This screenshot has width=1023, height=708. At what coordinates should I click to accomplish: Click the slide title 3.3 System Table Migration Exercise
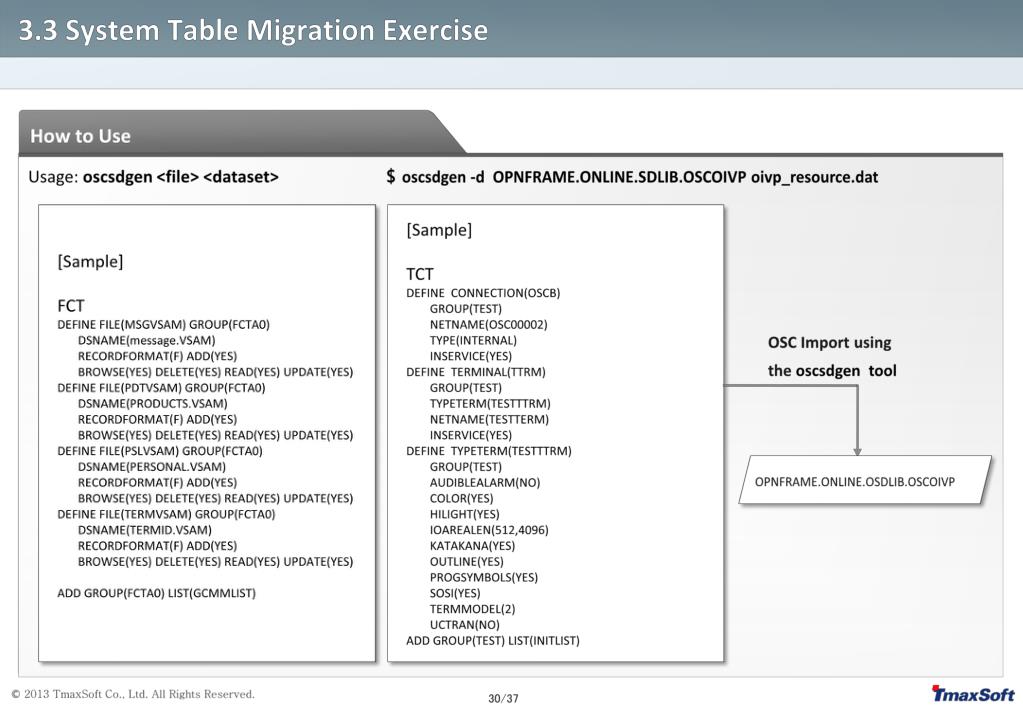pyautogui.click(x=253, y=31)
